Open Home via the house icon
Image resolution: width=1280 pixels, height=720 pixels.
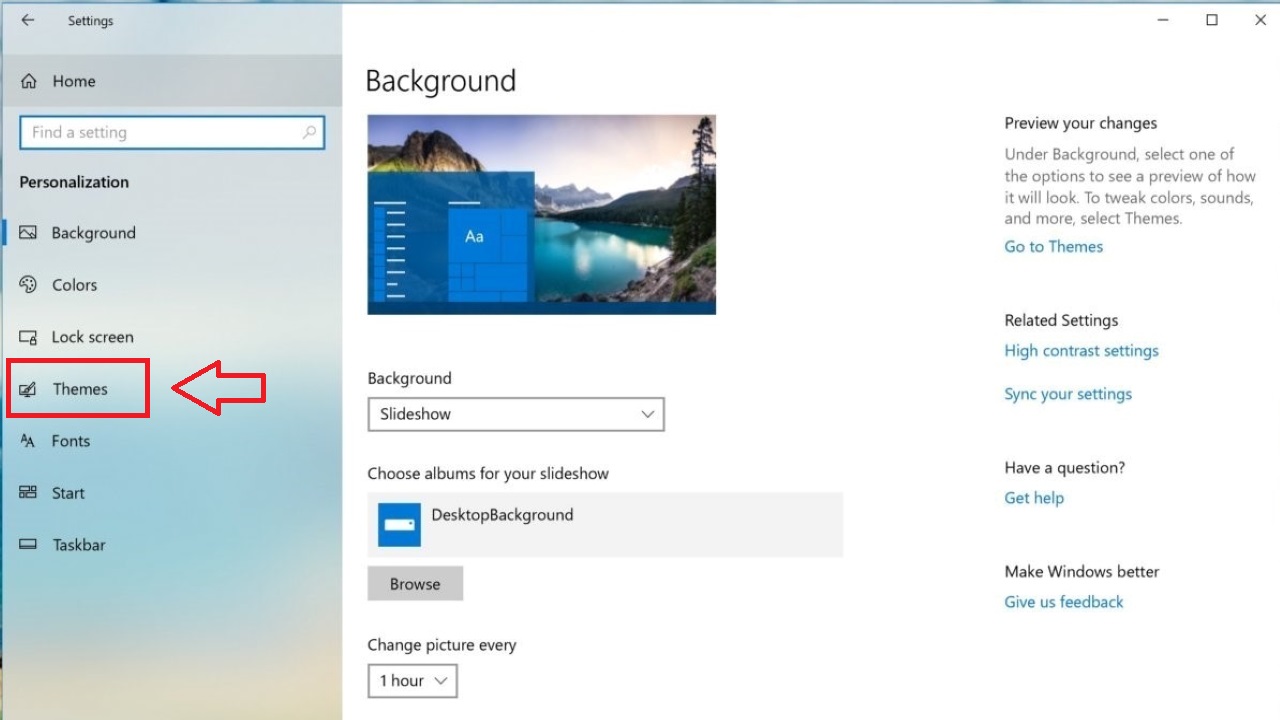pos(29,81)
